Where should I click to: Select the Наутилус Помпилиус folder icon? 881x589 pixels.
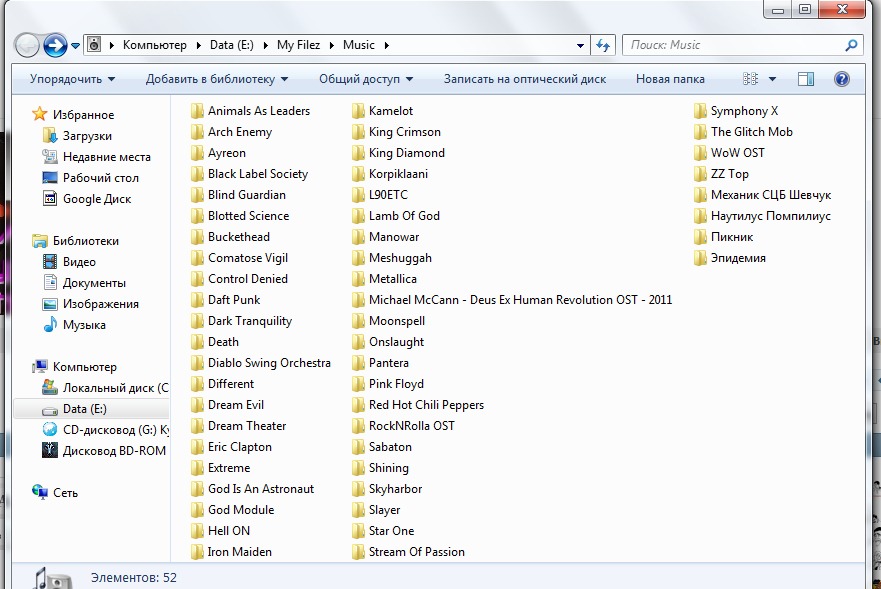coord(700,216)
